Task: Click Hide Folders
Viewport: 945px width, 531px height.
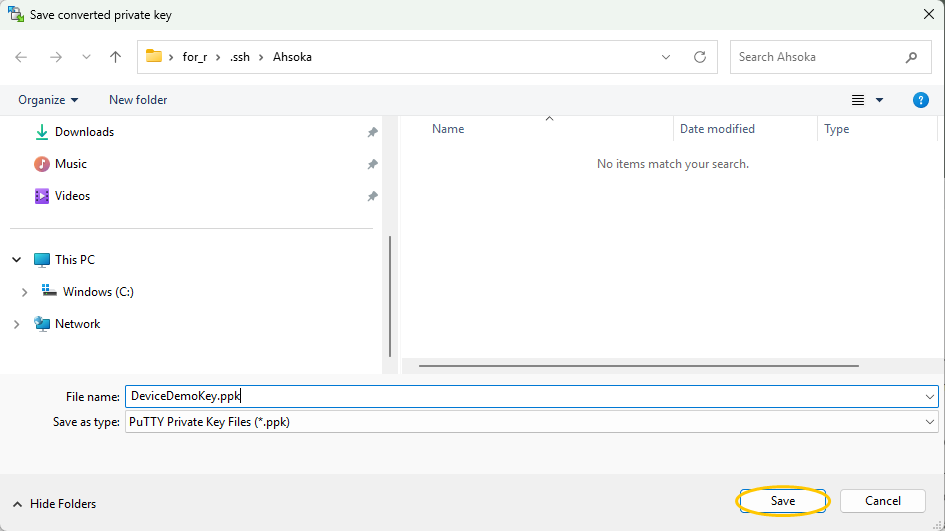Action: tap(54, 504)
